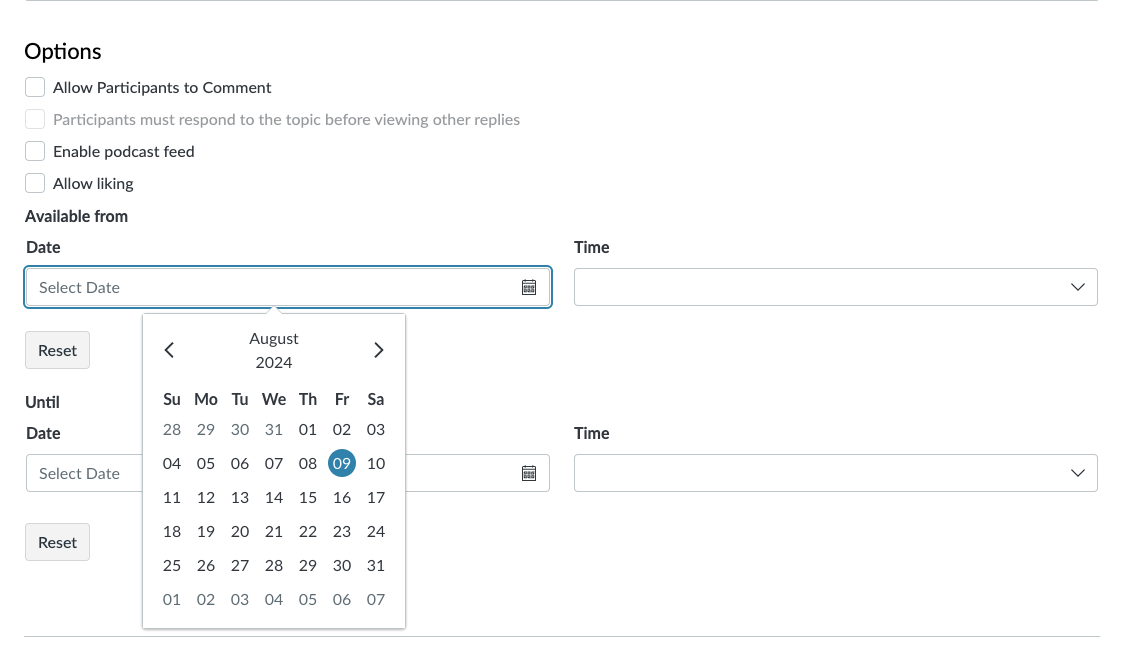This screenshot has height=666, width=1137.
Task: Reset the Available from date
Action: coord(57,350)
